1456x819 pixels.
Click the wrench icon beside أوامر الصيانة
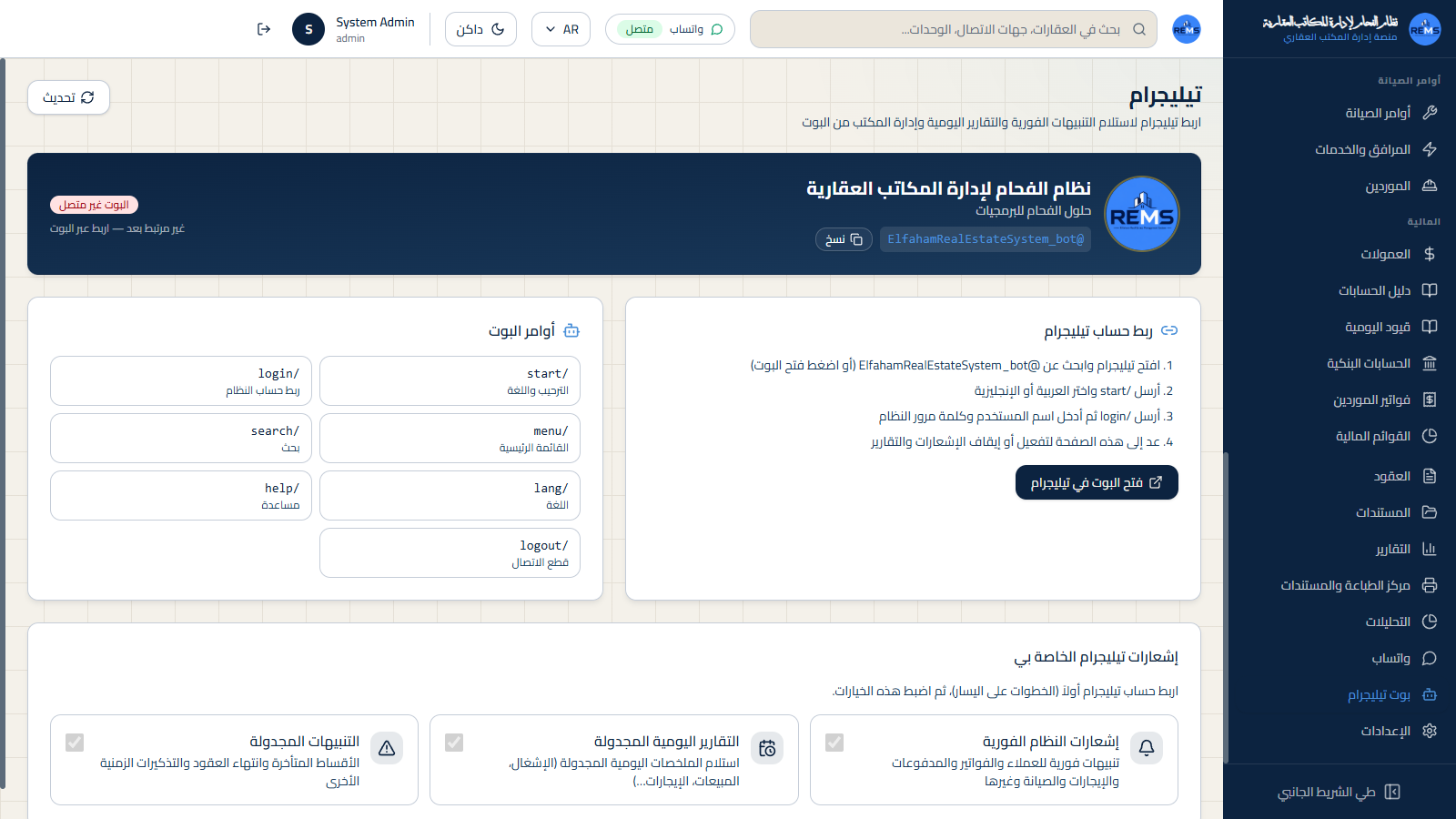pyautogui.click(x=1430, y=113)
